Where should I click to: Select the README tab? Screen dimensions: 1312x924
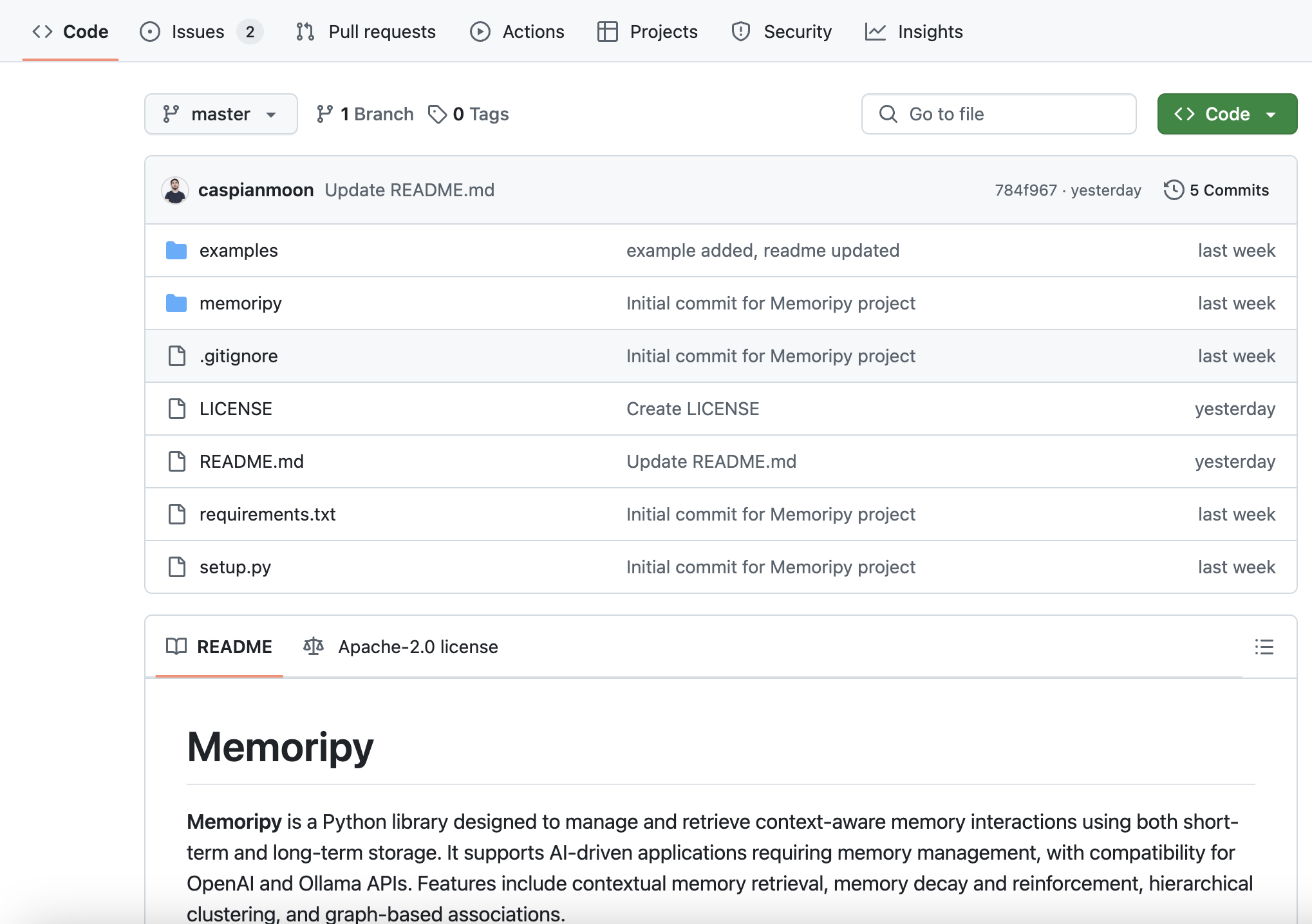coord(220,646)
